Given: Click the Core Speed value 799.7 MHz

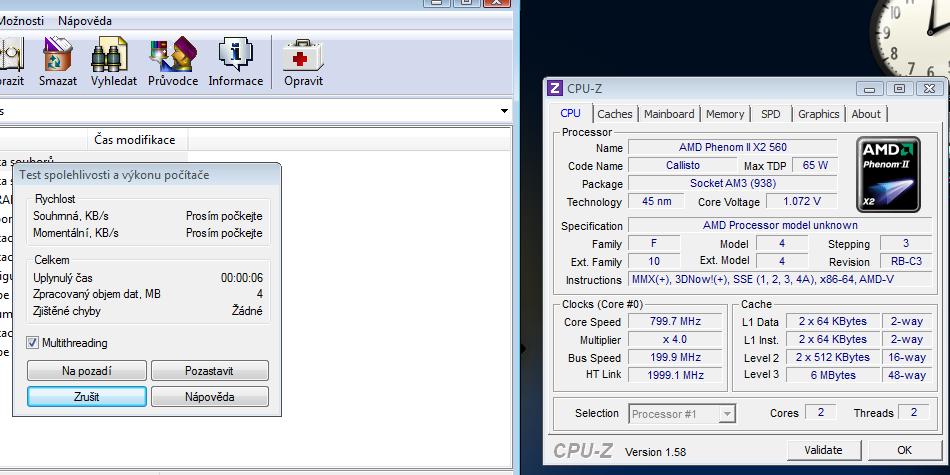Looking at the screenshot, I should [x=675, y=322].
